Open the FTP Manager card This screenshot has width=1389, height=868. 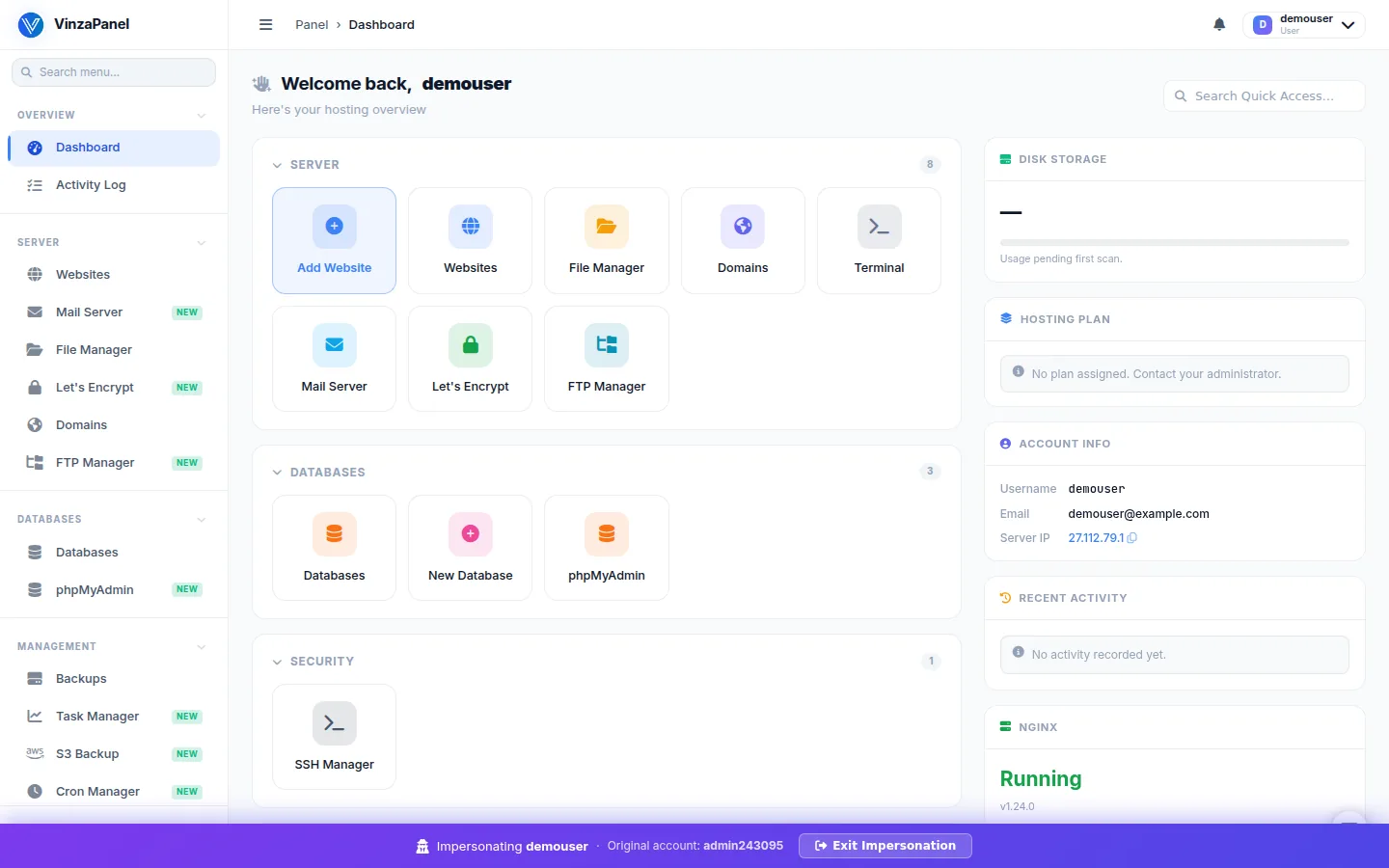(607, 359)
